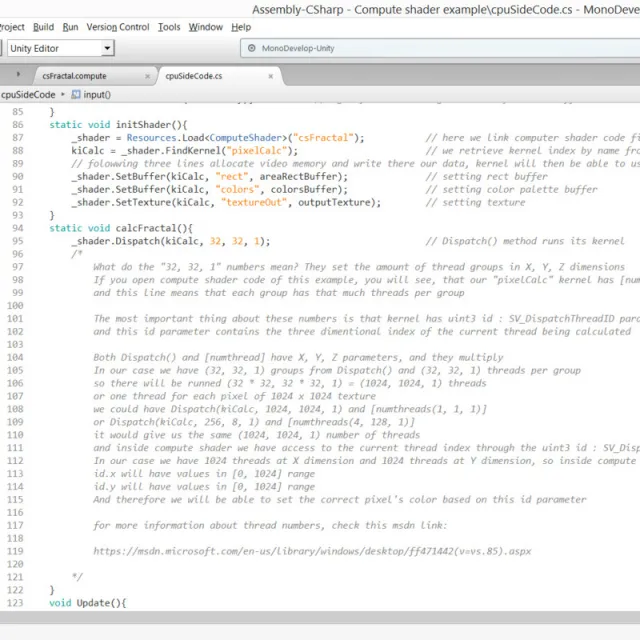
Task: Click the method icon beside input()
Action: tap(76, 95)
